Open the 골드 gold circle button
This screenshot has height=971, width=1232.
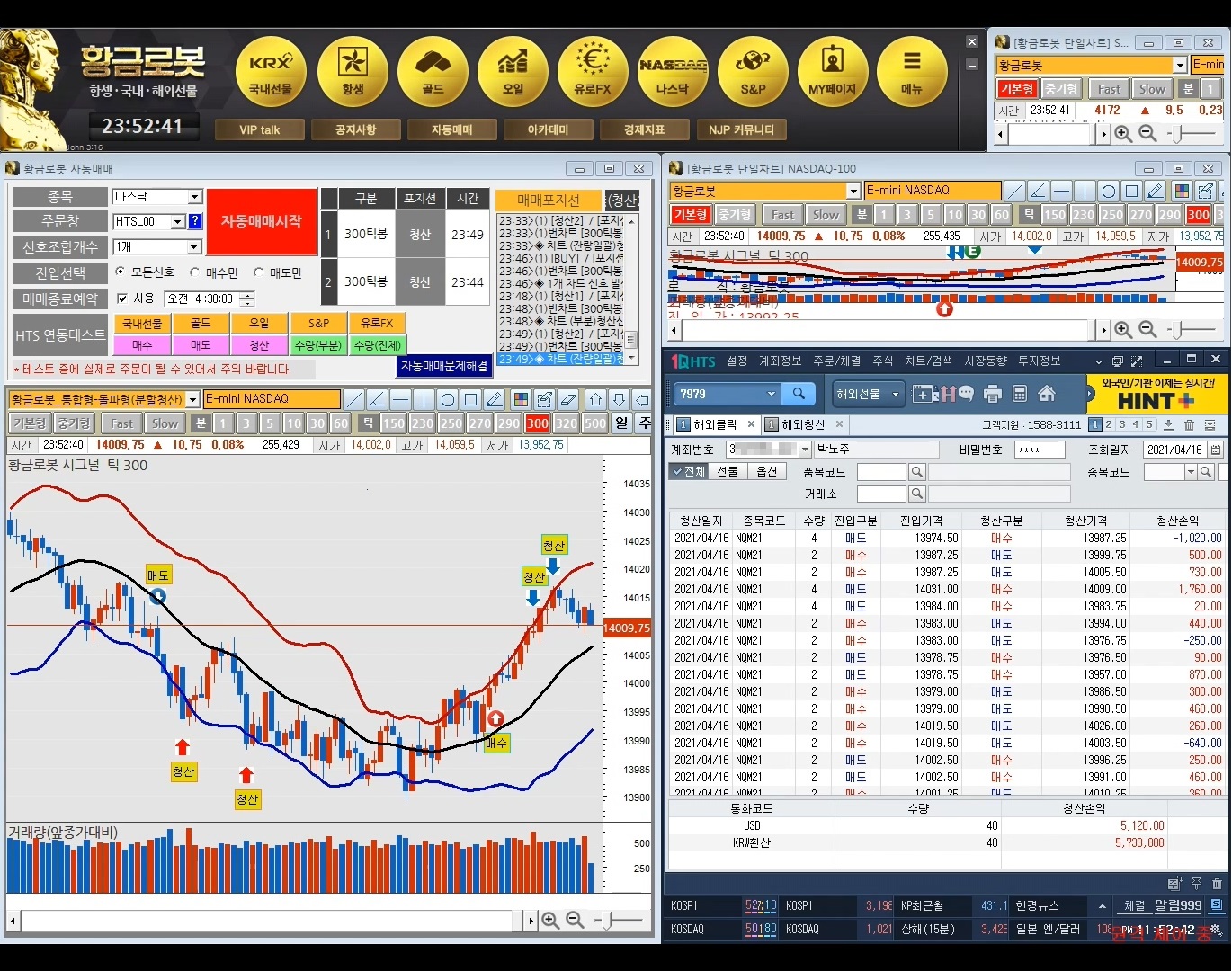pyautogui.click(x=433, y=72)
